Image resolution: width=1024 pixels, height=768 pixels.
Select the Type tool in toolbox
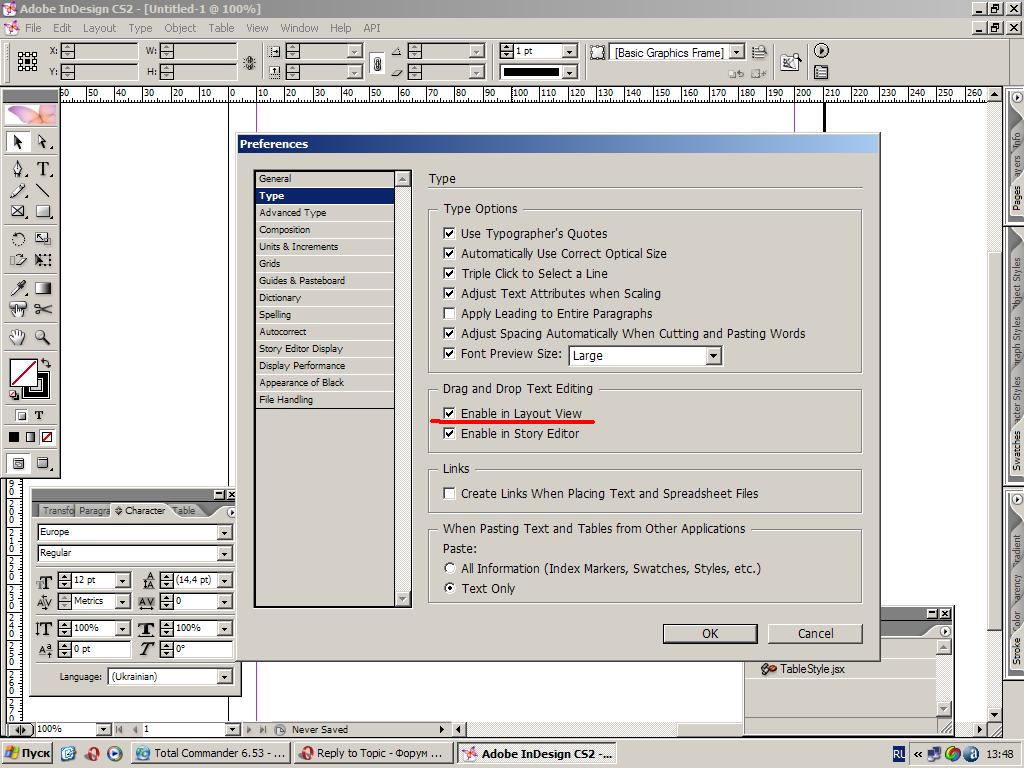pos(42,169)
